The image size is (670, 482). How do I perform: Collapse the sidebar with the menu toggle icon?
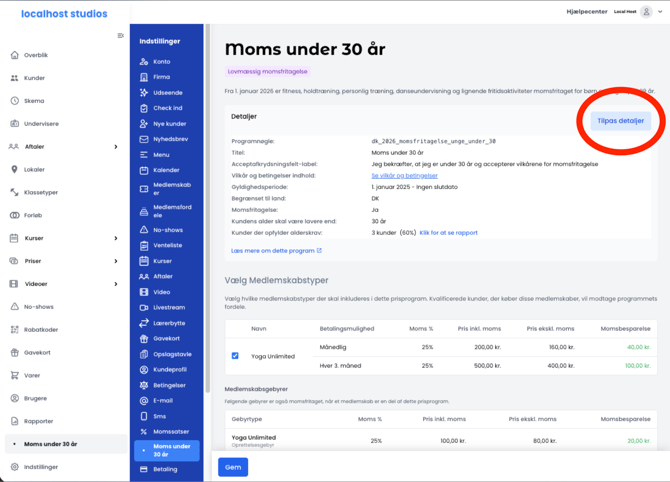(121, 36)
